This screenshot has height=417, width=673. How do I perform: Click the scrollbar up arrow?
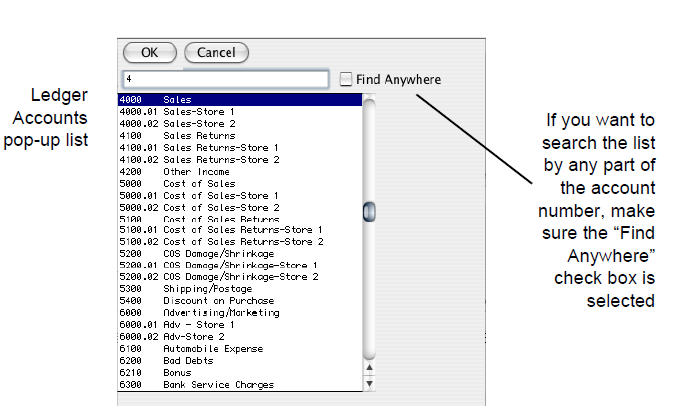click(x=368, y=371)
